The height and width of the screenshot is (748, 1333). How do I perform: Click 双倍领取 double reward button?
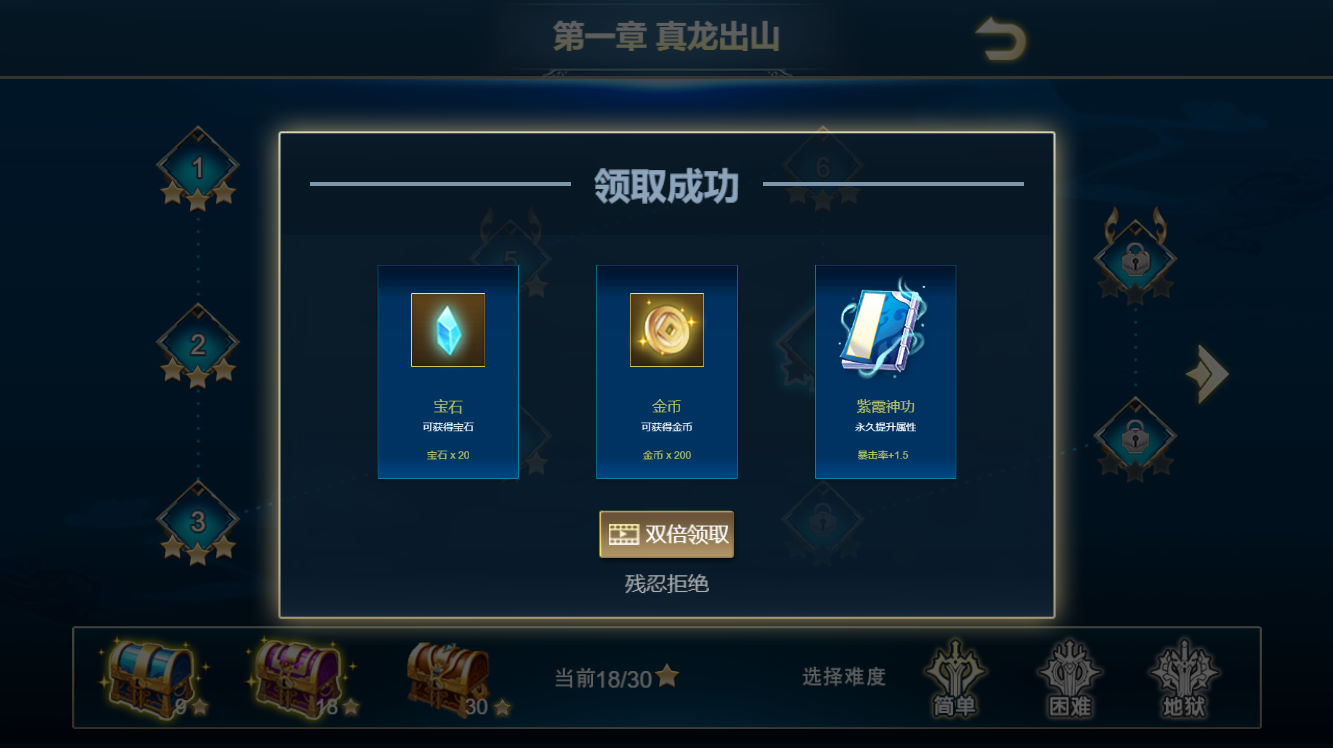(667, 534)
